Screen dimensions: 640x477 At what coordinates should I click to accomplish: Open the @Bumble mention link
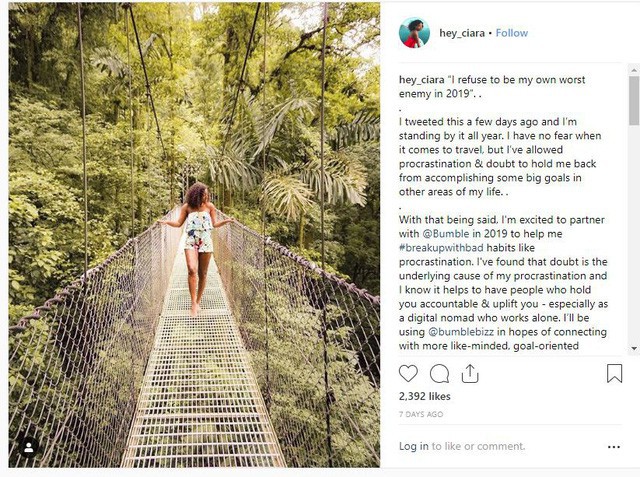(446, 234)
